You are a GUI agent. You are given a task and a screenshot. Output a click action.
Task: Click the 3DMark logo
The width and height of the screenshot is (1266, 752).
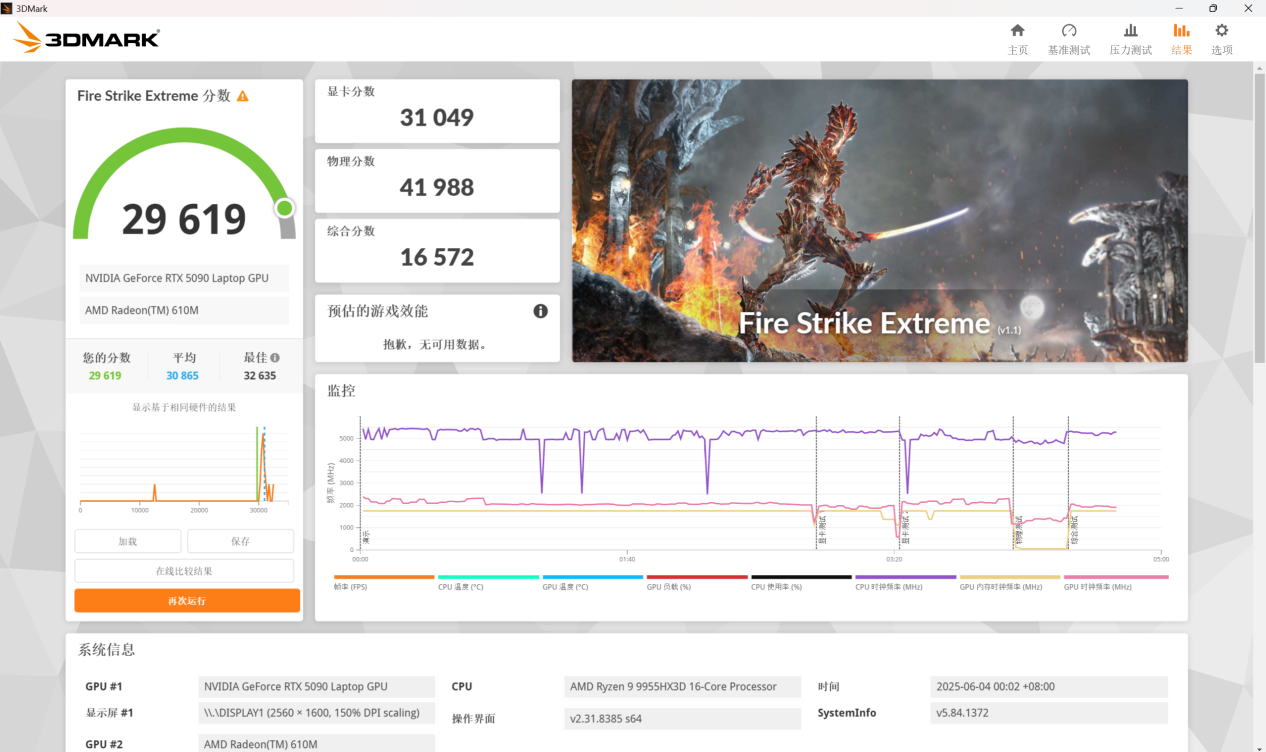[87, 39]
